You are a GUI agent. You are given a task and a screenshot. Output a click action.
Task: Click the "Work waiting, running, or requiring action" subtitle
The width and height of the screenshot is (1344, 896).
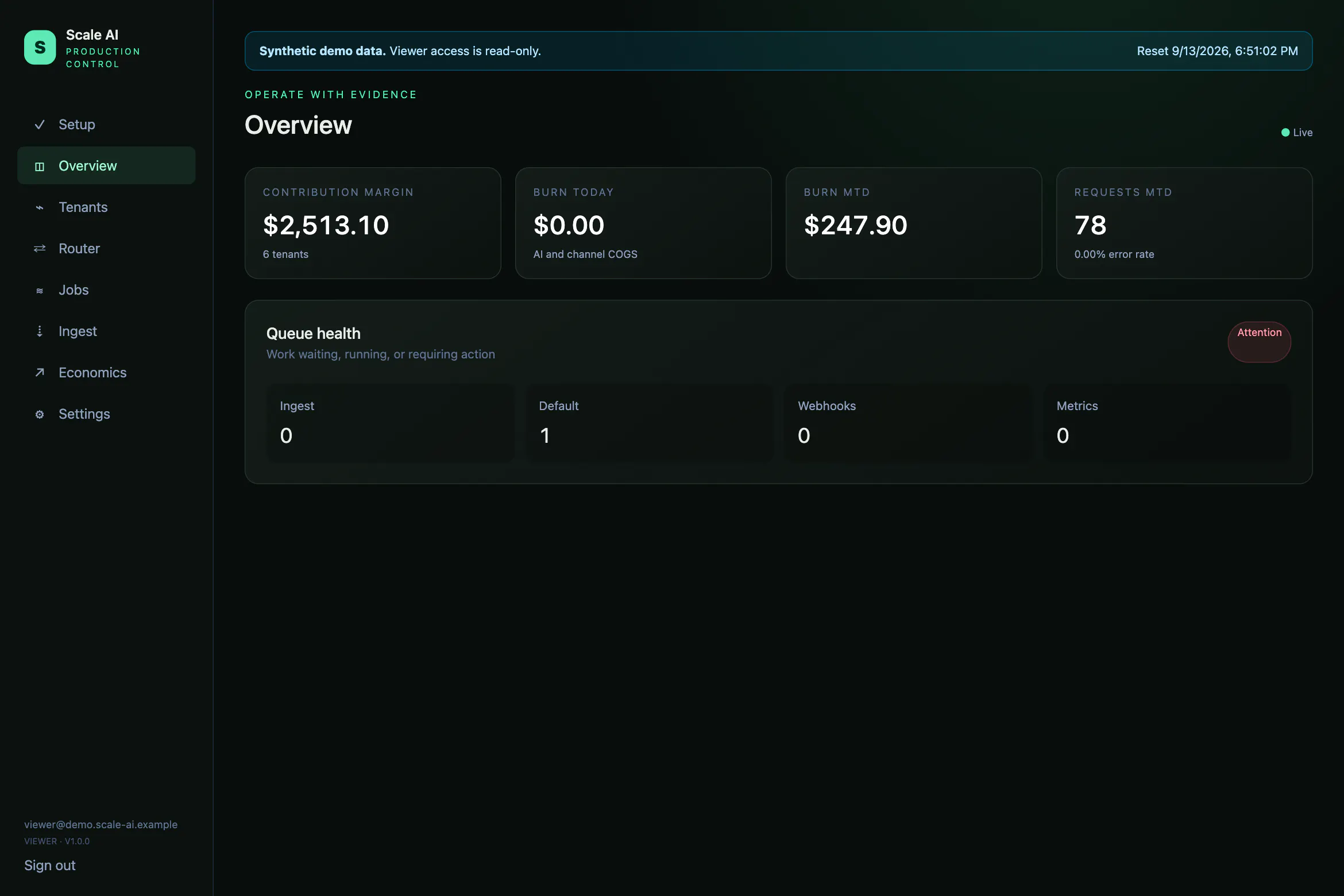pyautogui.click(x=381, y=354)
